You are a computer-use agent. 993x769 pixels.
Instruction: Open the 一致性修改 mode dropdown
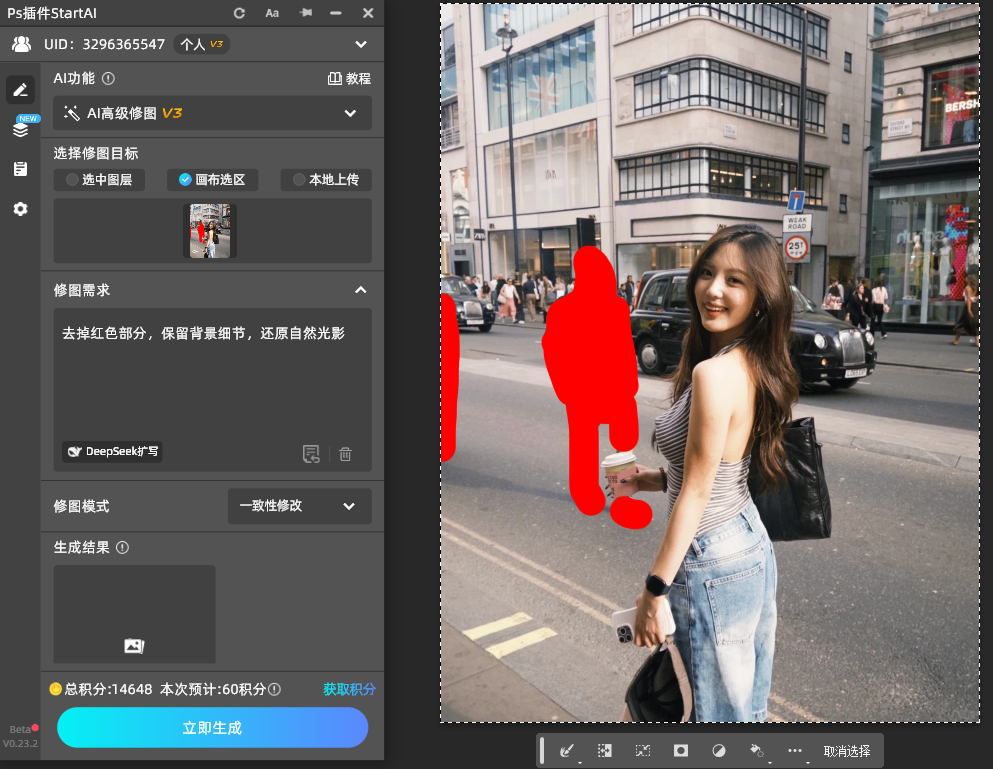point(299,506)
